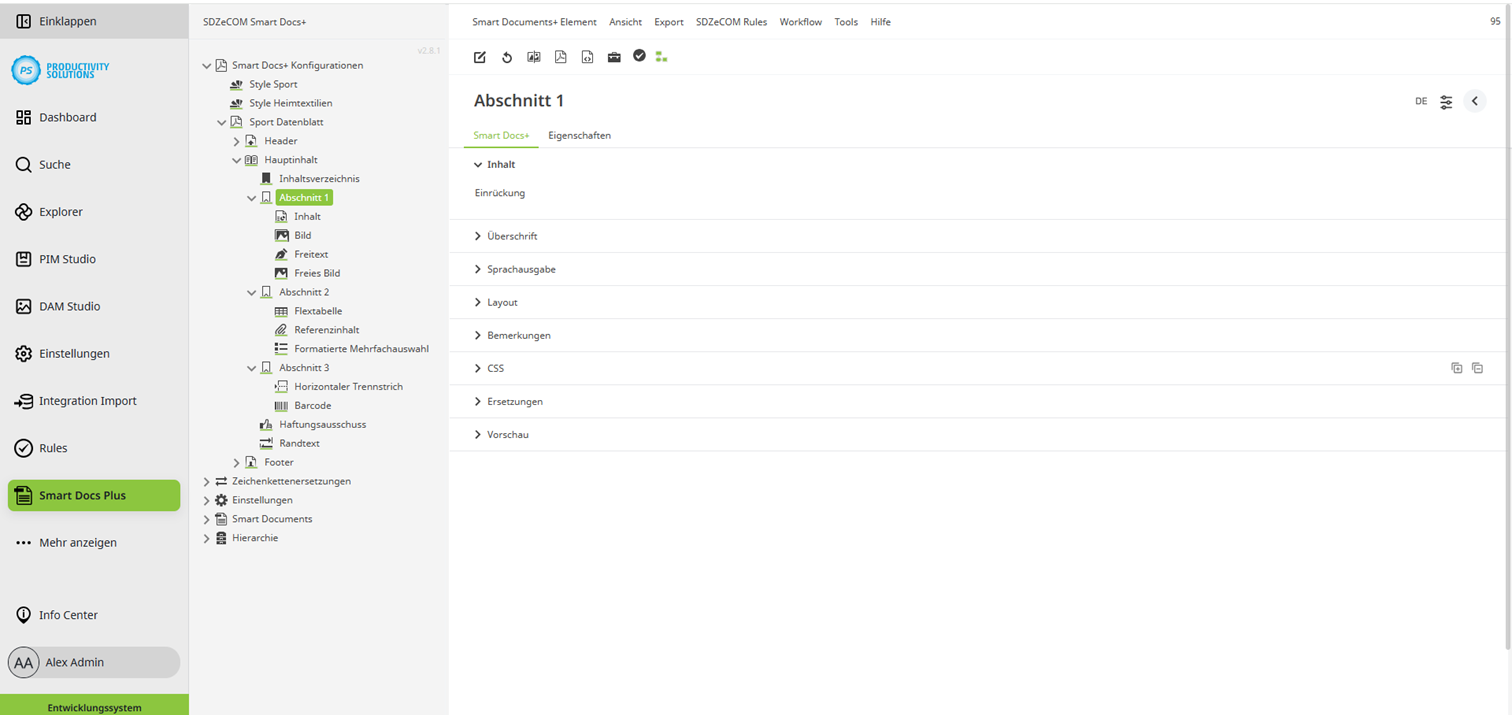Collapse the panel using the left chevron button

[x=1475, y=101]
